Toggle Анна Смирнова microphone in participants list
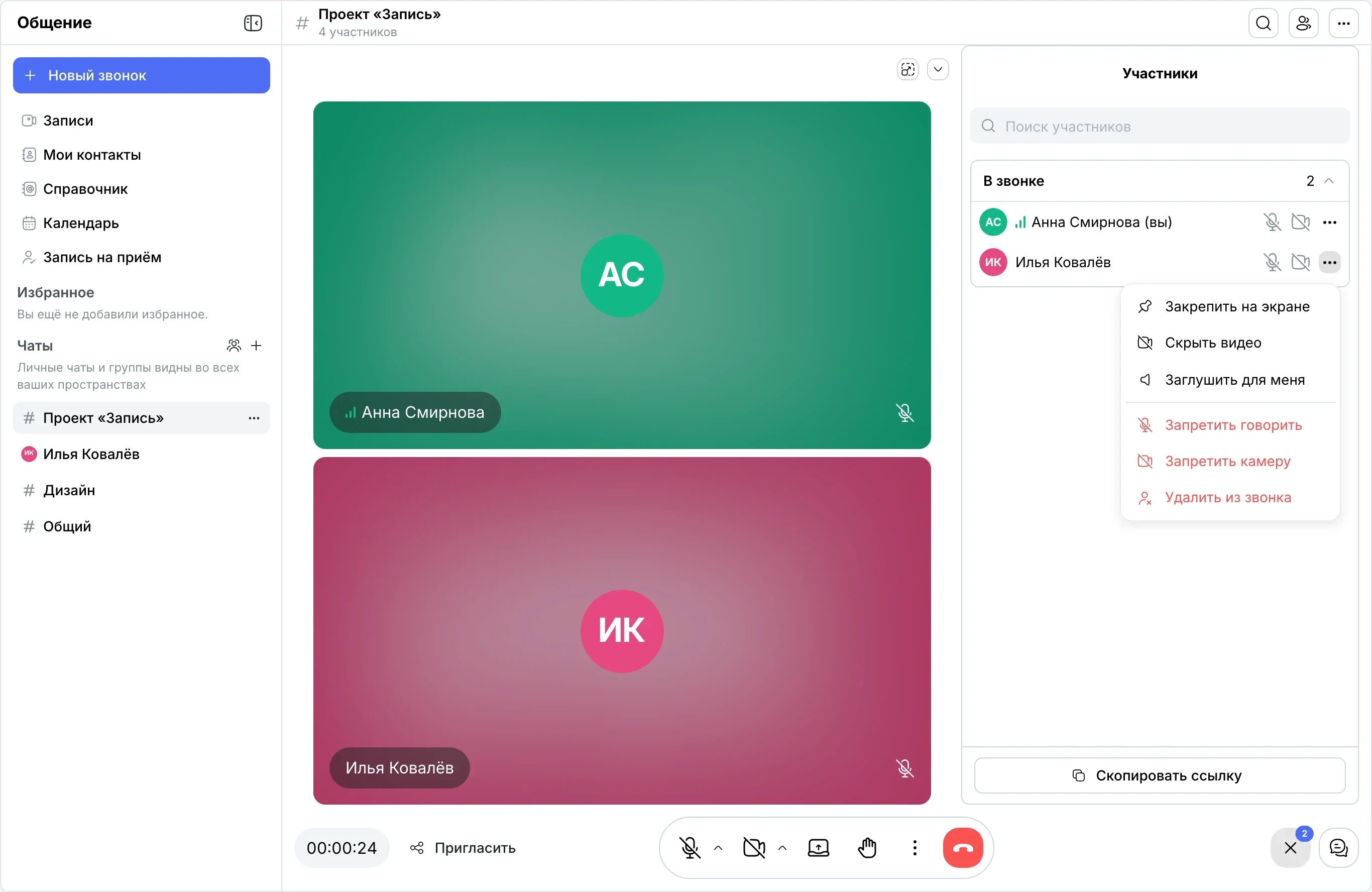Image resolution: width=1372 pixels, height=892 pixels. 1272,222
